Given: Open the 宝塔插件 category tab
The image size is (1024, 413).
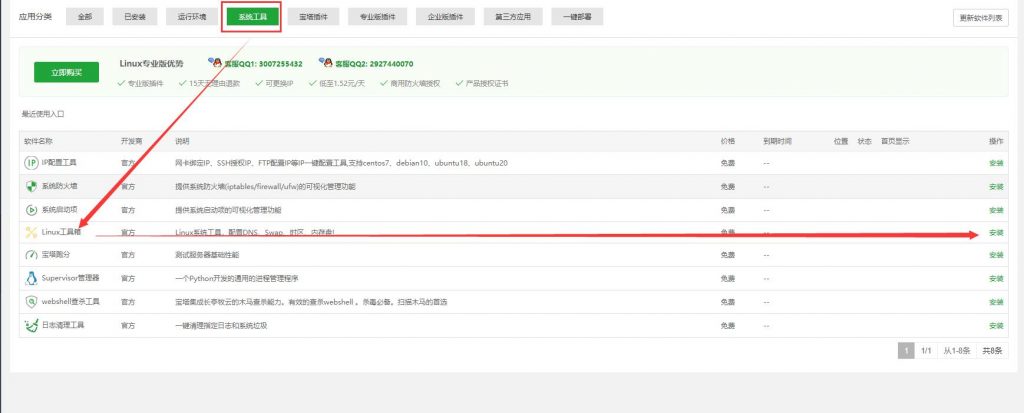Looking at the screenshot, I should (313, 18).
